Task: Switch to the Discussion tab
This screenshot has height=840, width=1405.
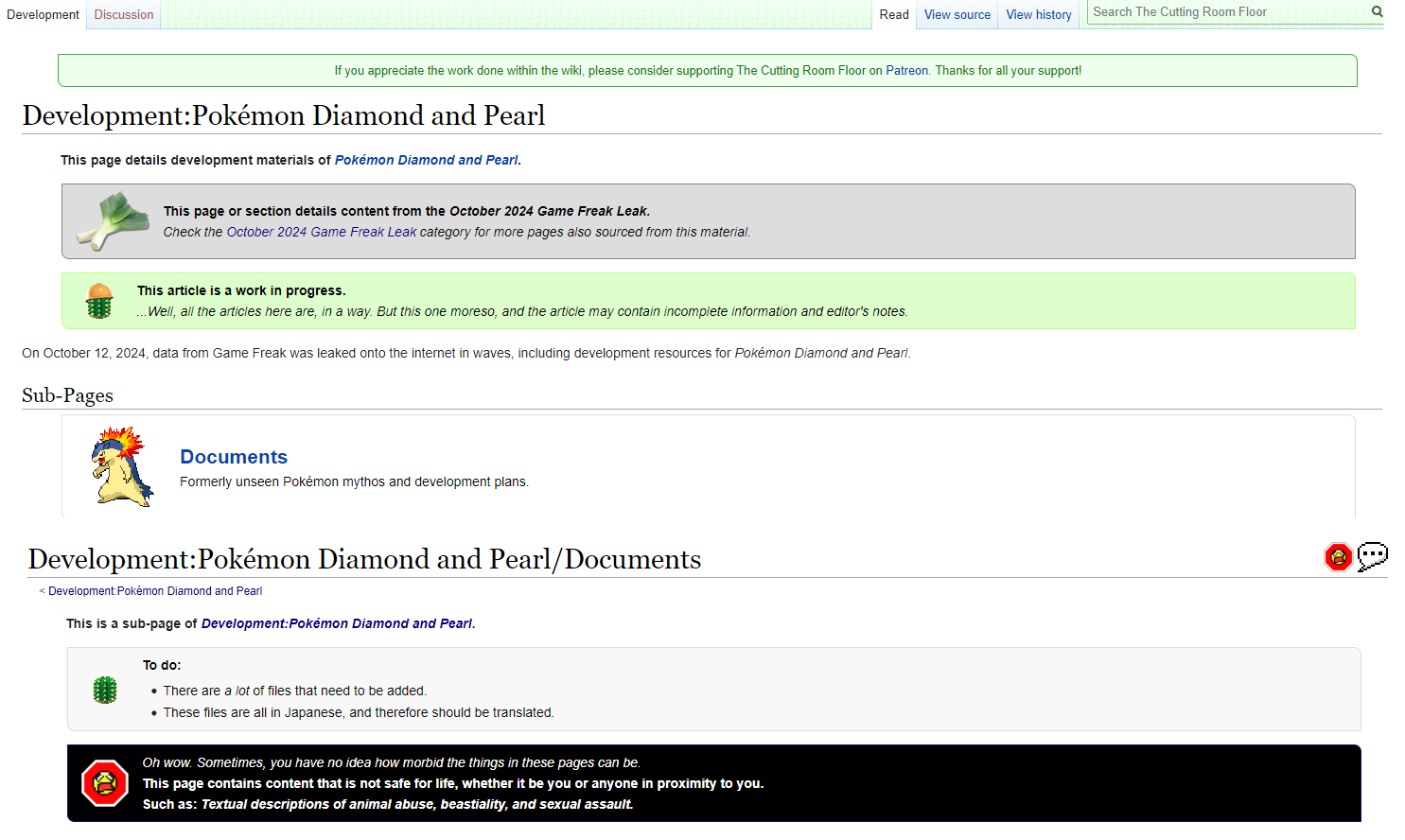Action: coord(124,14)
